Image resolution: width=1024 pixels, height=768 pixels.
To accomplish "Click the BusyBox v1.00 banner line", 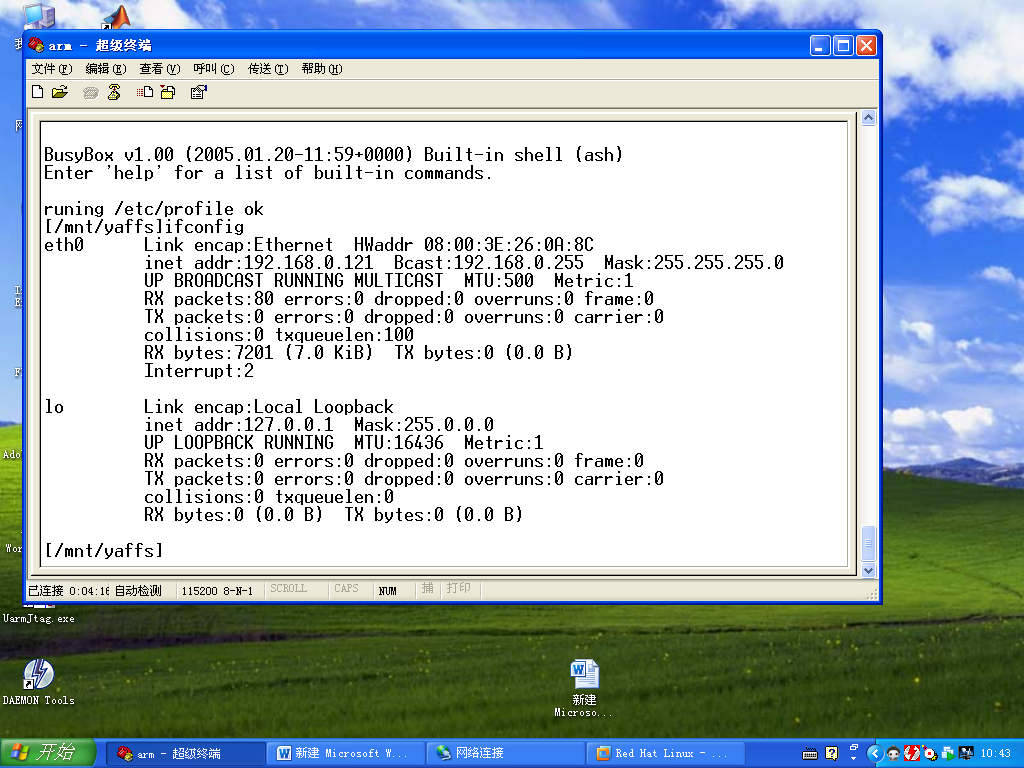I will [x=333, y=155].
